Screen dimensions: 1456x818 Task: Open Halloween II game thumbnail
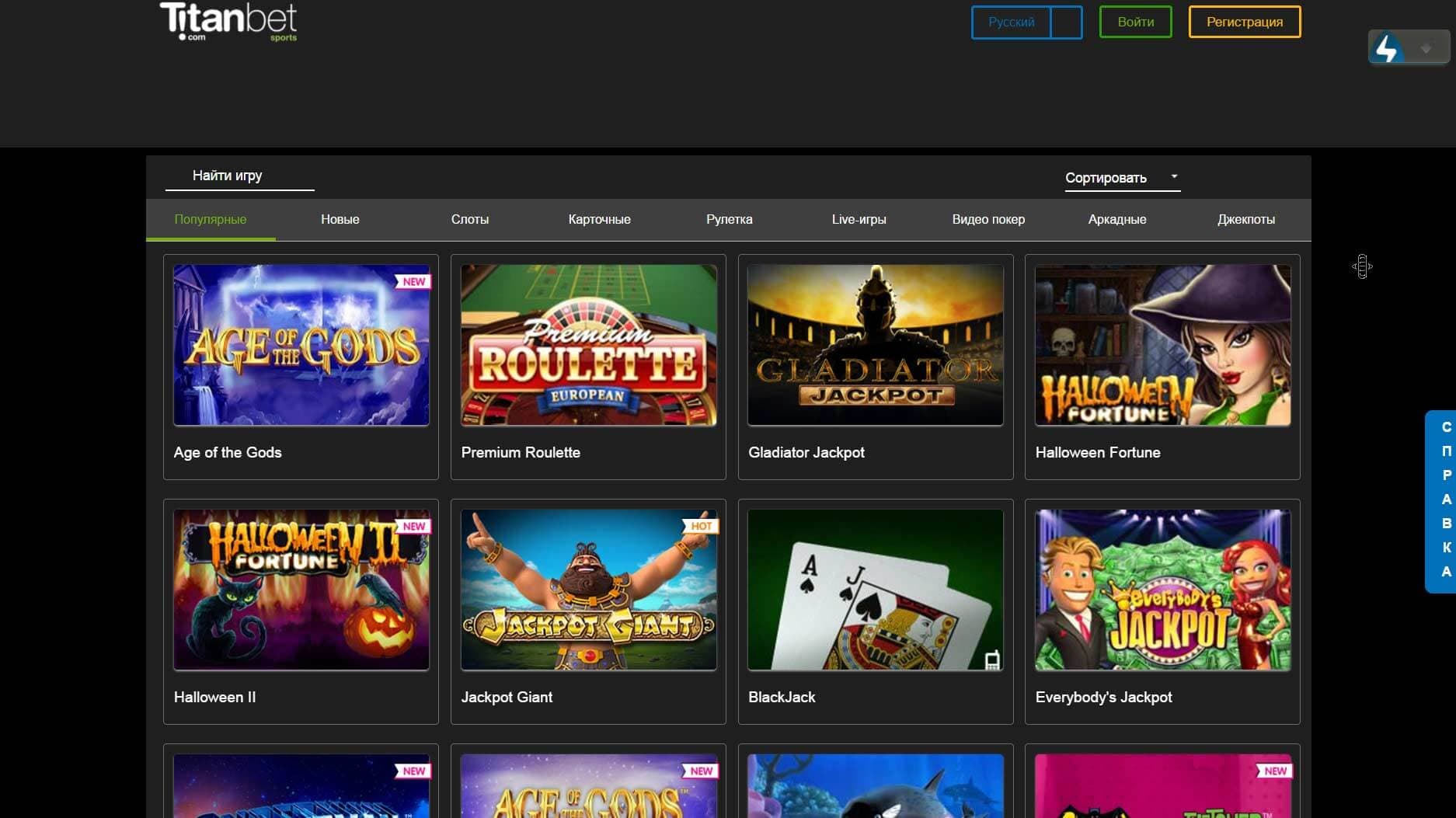tap(301, 590)
